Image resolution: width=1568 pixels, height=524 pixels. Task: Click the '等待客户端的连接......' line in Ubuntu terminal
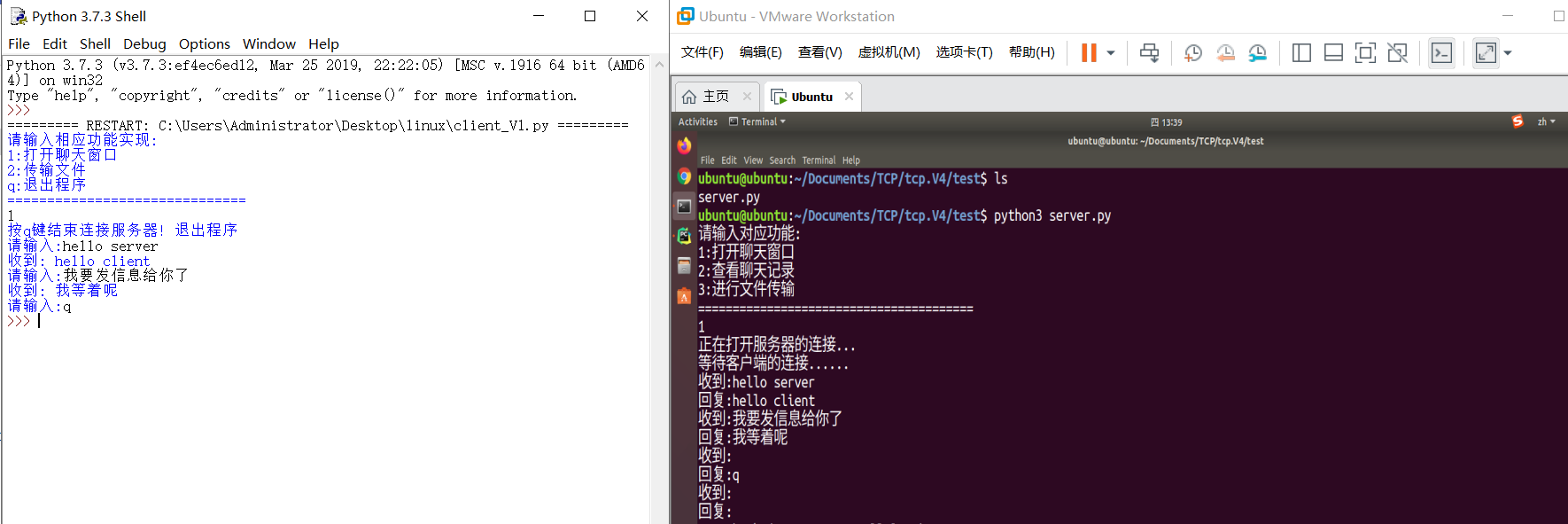click(772, 364)
